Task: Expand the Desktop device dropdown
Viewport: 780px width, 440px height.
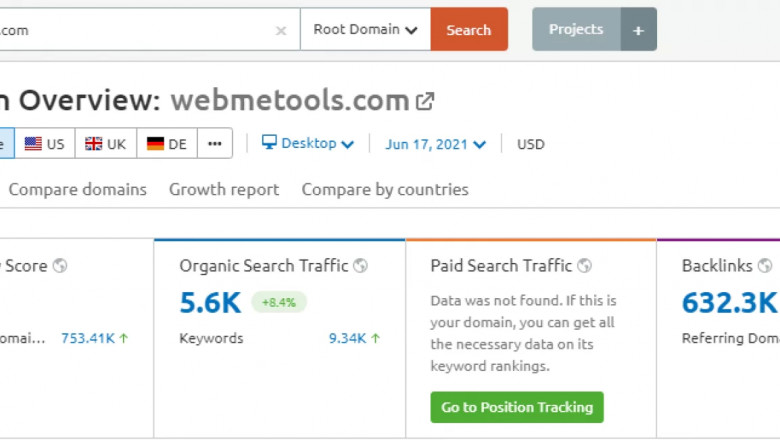Action: pyautogui.click(x=308, y=144)
